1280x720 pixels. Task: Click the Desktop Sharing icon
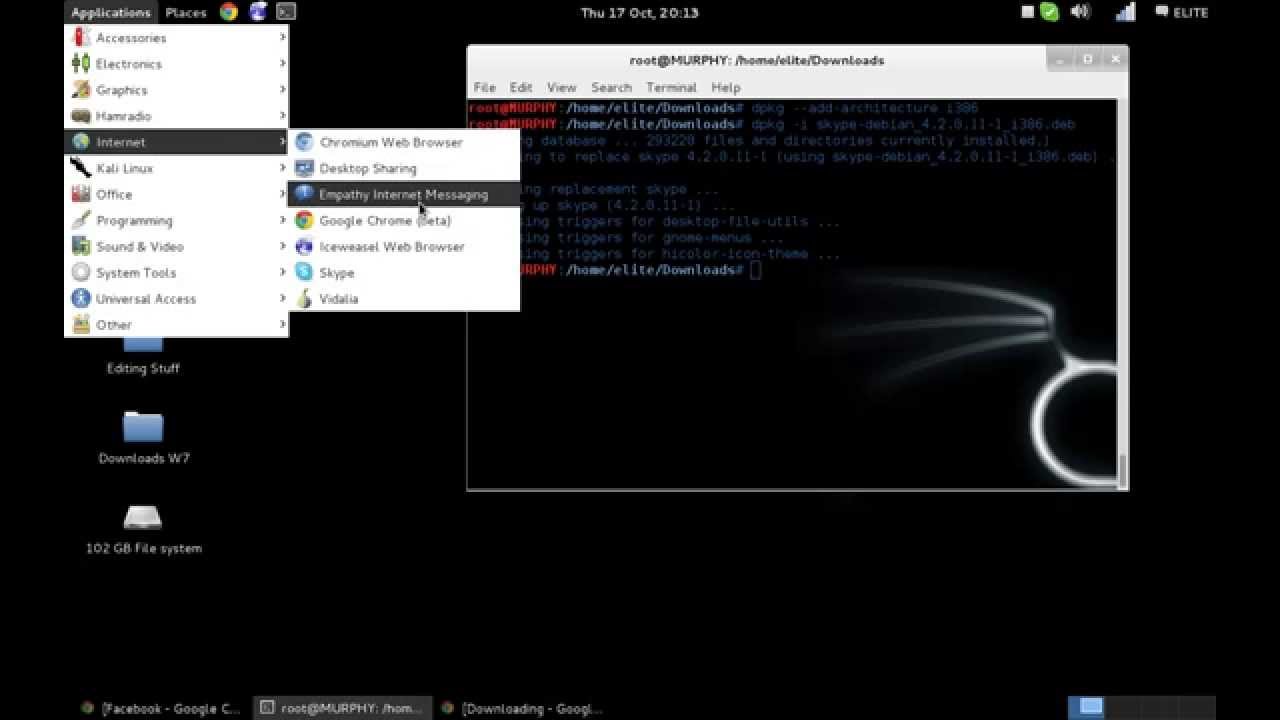tap(304, 168)
